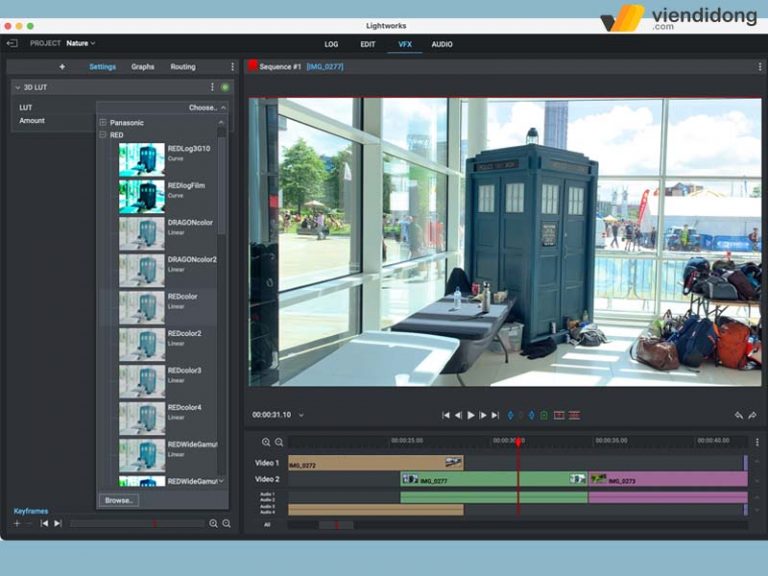768x576 pixels.
Task: Open the LUT Choose dropdown
Action: pyautogui.click(x=162, y=107)
